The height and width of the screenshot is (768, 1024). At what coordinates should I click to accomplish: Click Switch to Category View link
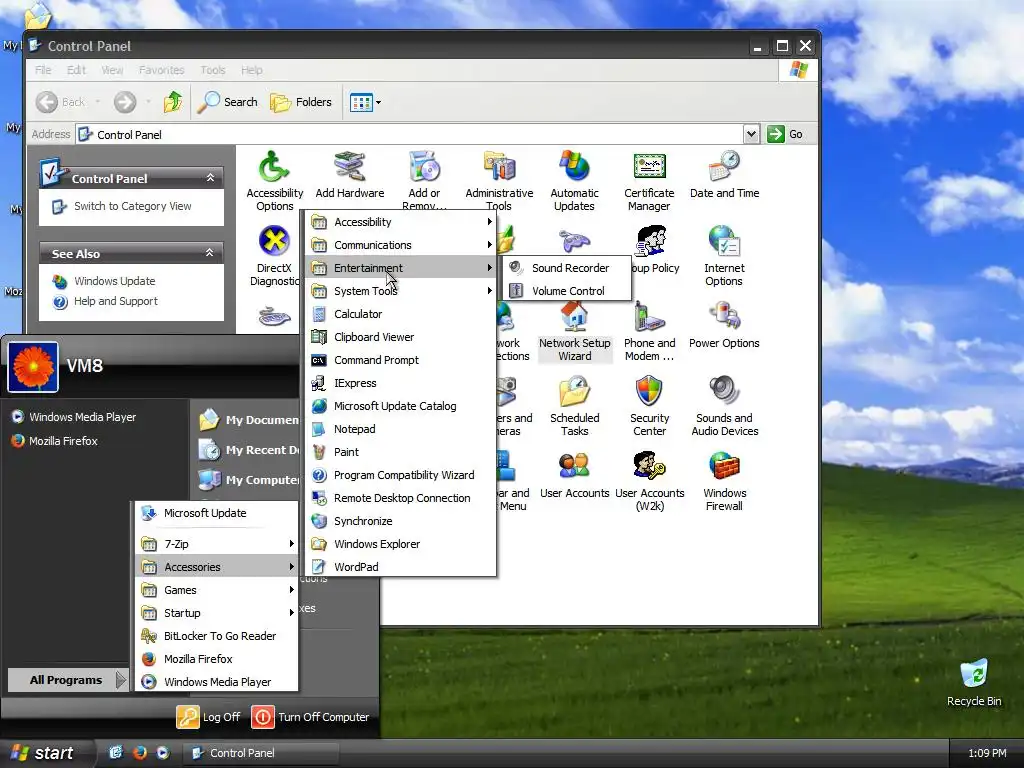coord(133,206)
